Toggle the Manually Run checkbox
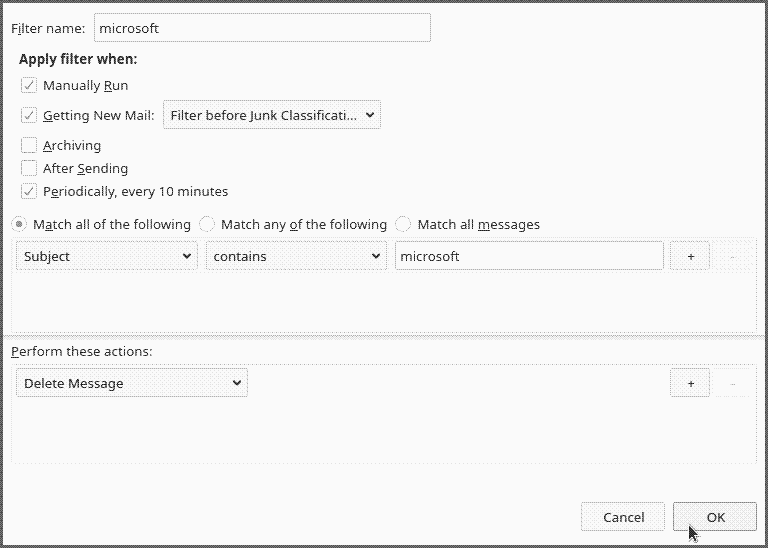 pos(29,85)
